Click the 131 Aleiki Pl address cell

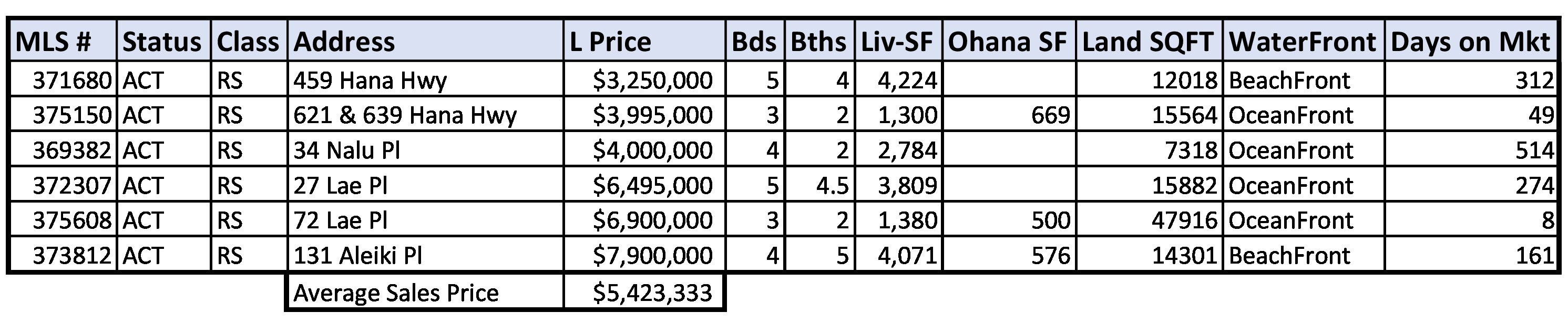click(358, 256)
